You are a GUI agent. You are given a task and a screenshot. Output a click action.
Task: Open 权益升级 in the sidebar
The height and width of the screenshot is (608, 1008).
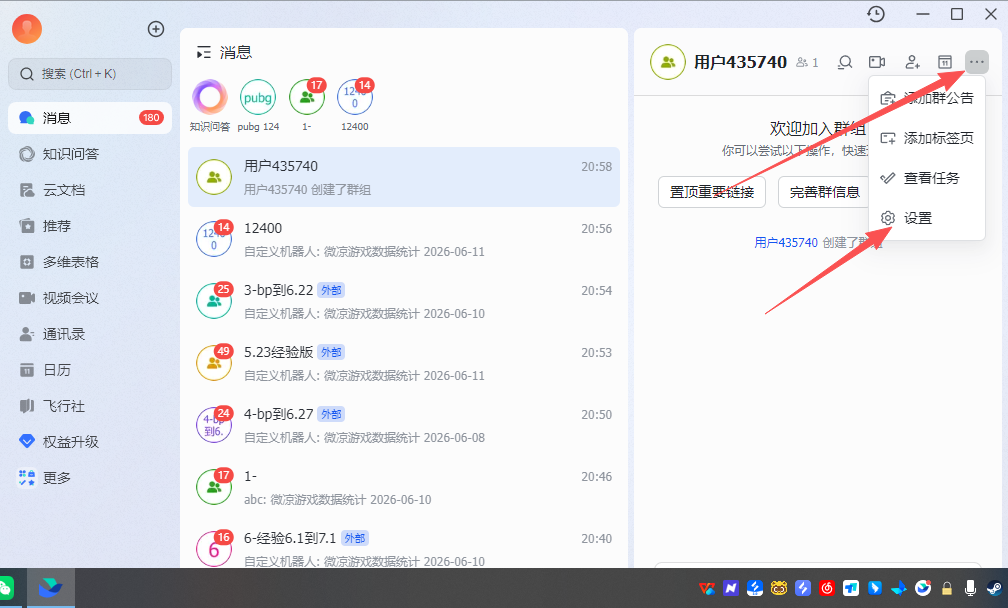[x=90, y=442]
